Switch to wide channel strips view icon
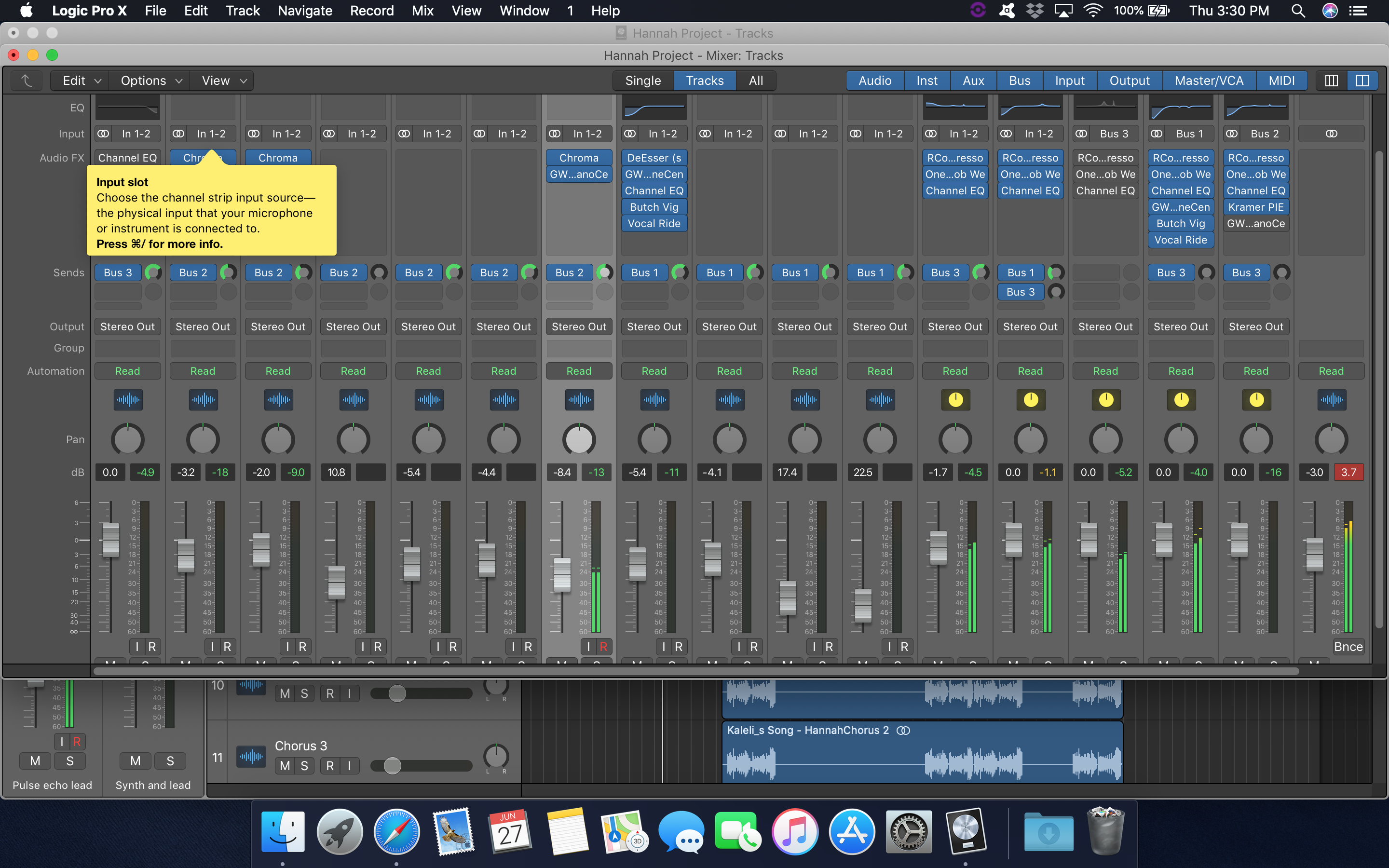 pyautogui.click(x=1362, y=81)
